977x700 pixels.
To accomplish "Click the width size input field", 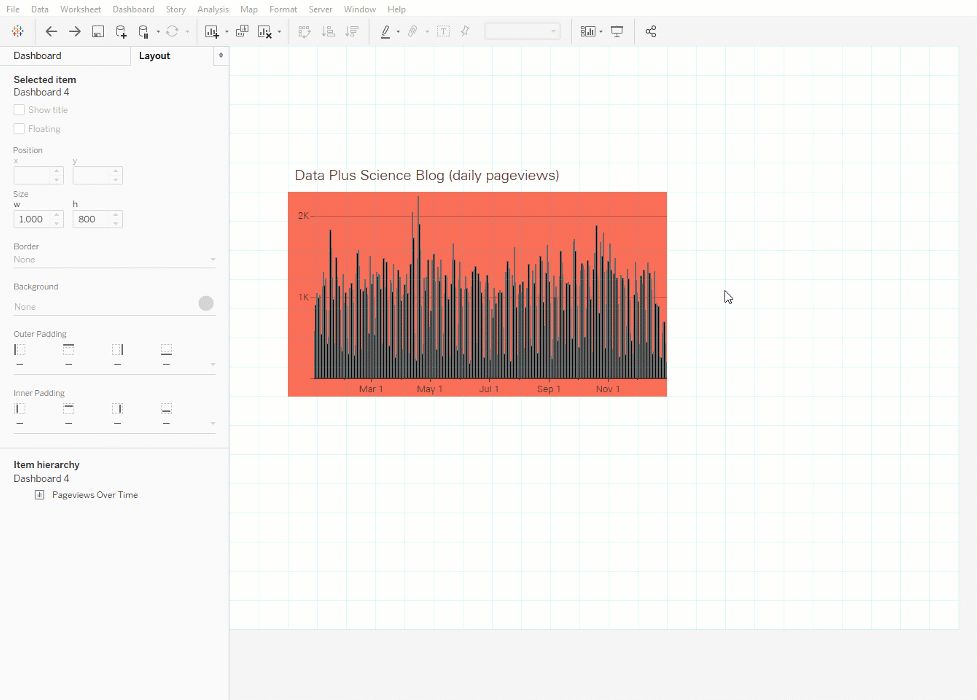I will coord(38,219).
